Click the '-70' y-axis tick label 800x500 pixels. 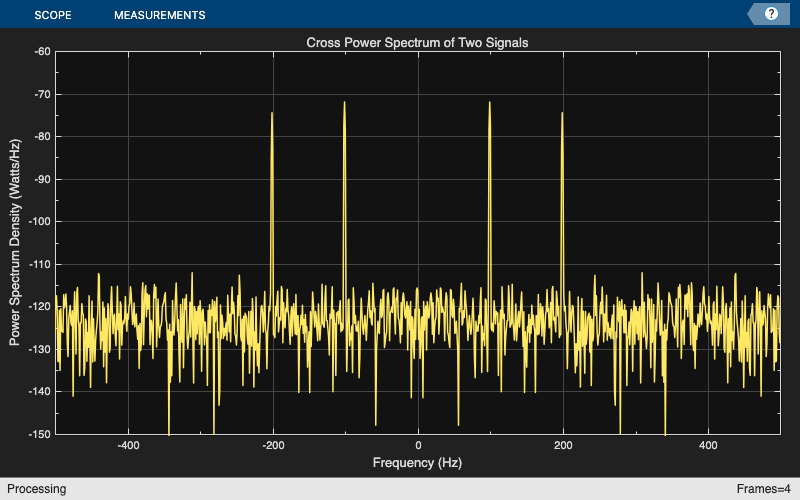click(x=42, y=94)
